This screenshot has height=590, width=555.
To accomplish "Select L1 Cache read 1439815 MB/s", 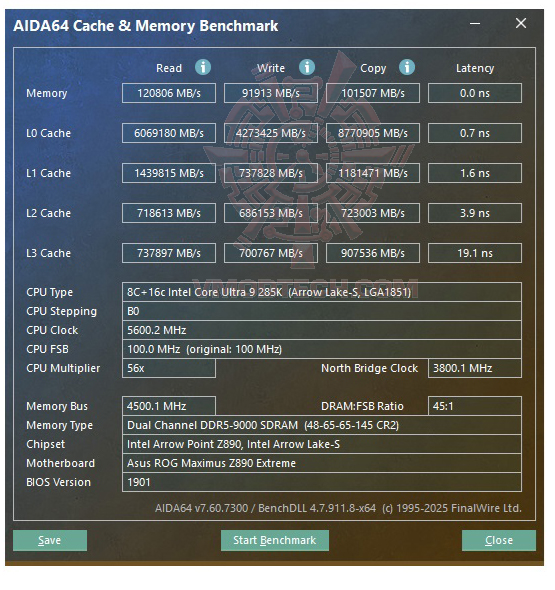I will pos(169,173).
